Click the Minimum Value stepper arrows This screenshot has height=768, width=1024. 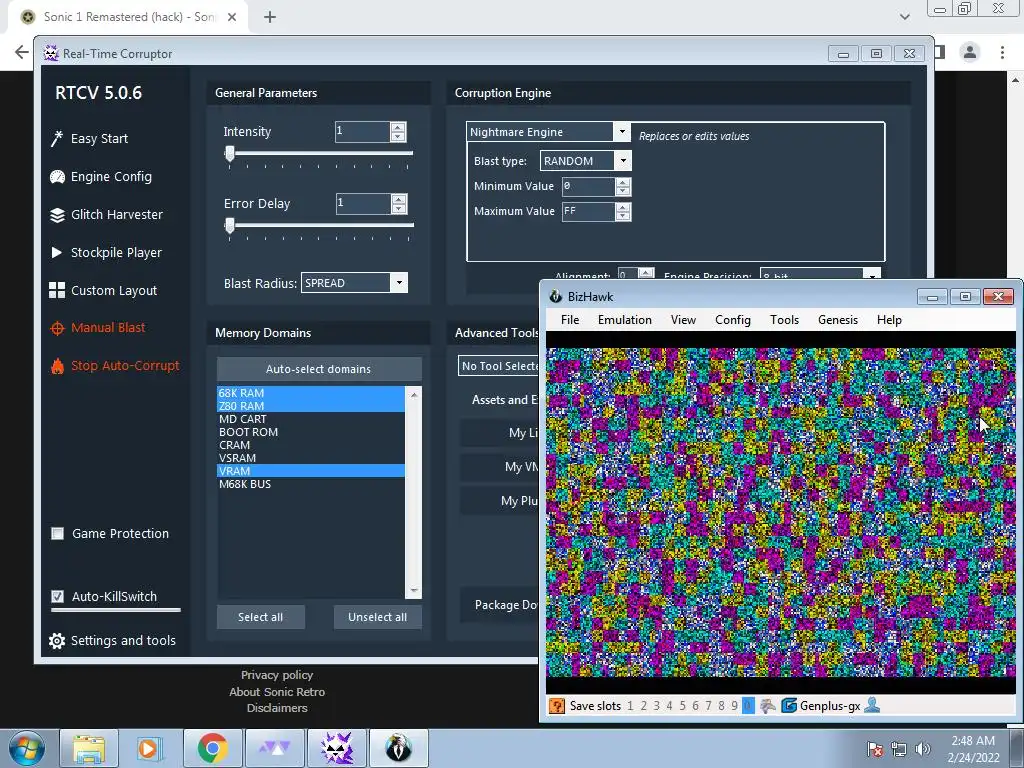[623, 187]
